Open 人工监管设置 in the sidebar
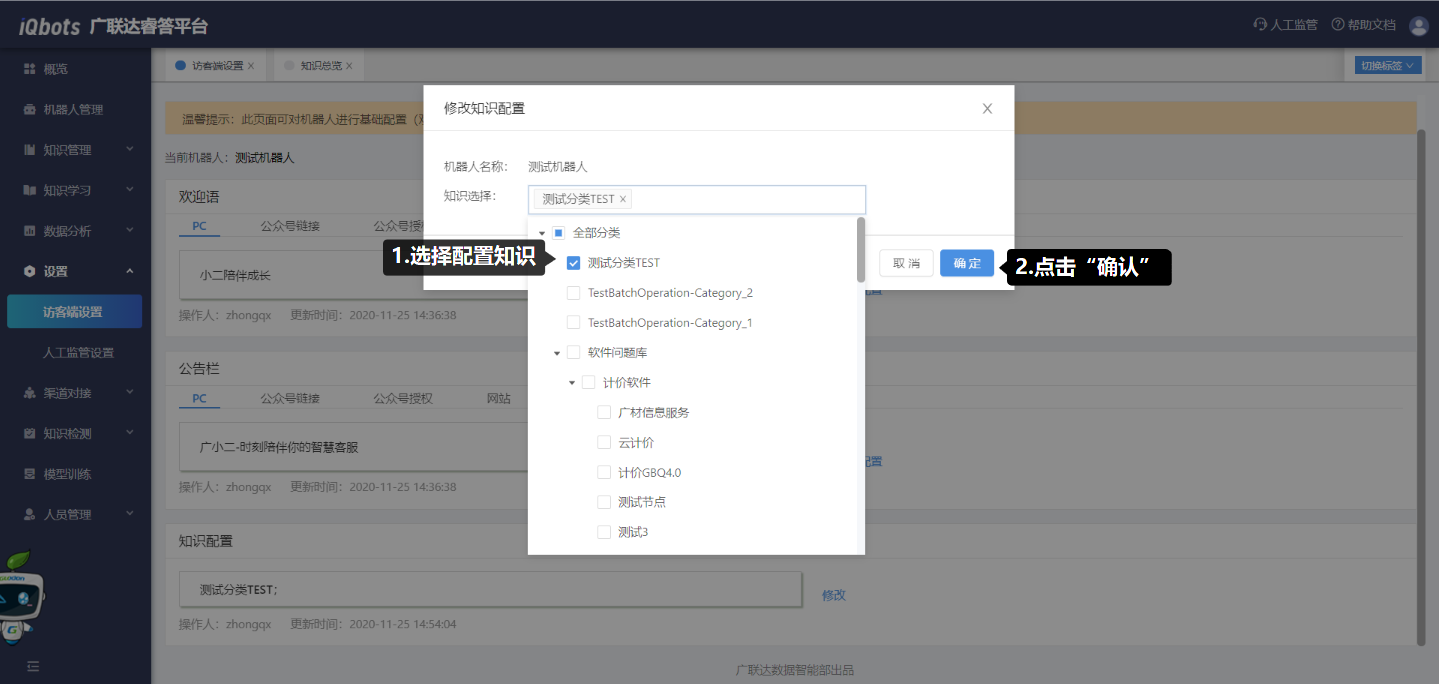 (x=78, y=352)
